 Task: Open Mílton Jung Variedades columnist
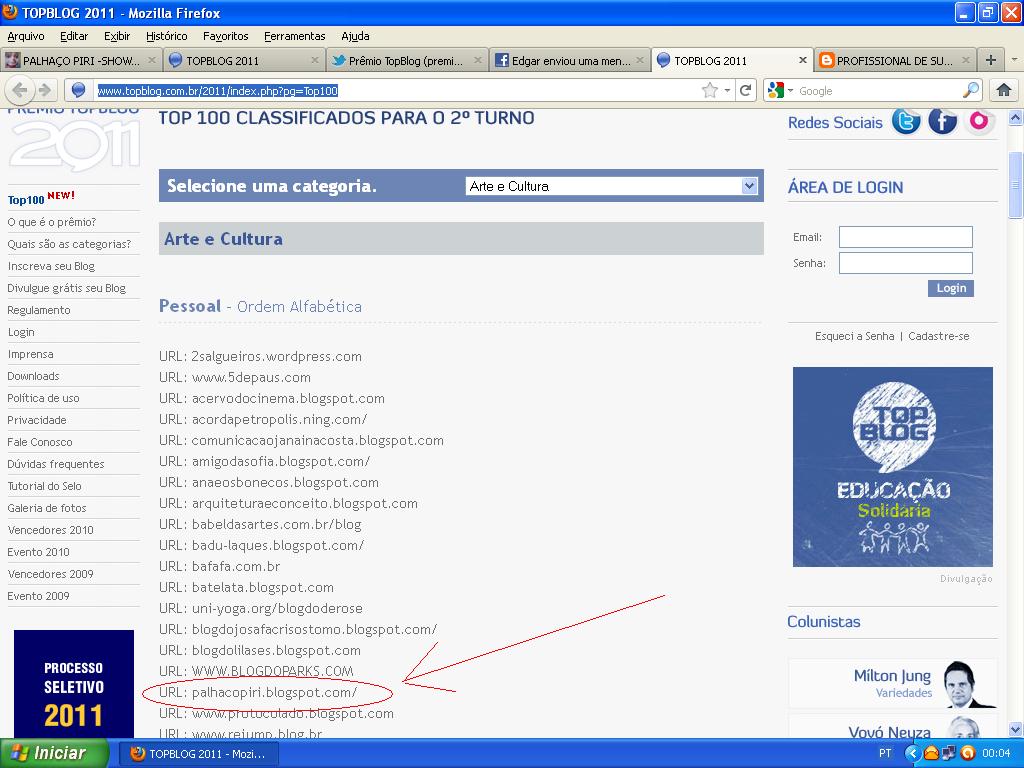(893, 683)
